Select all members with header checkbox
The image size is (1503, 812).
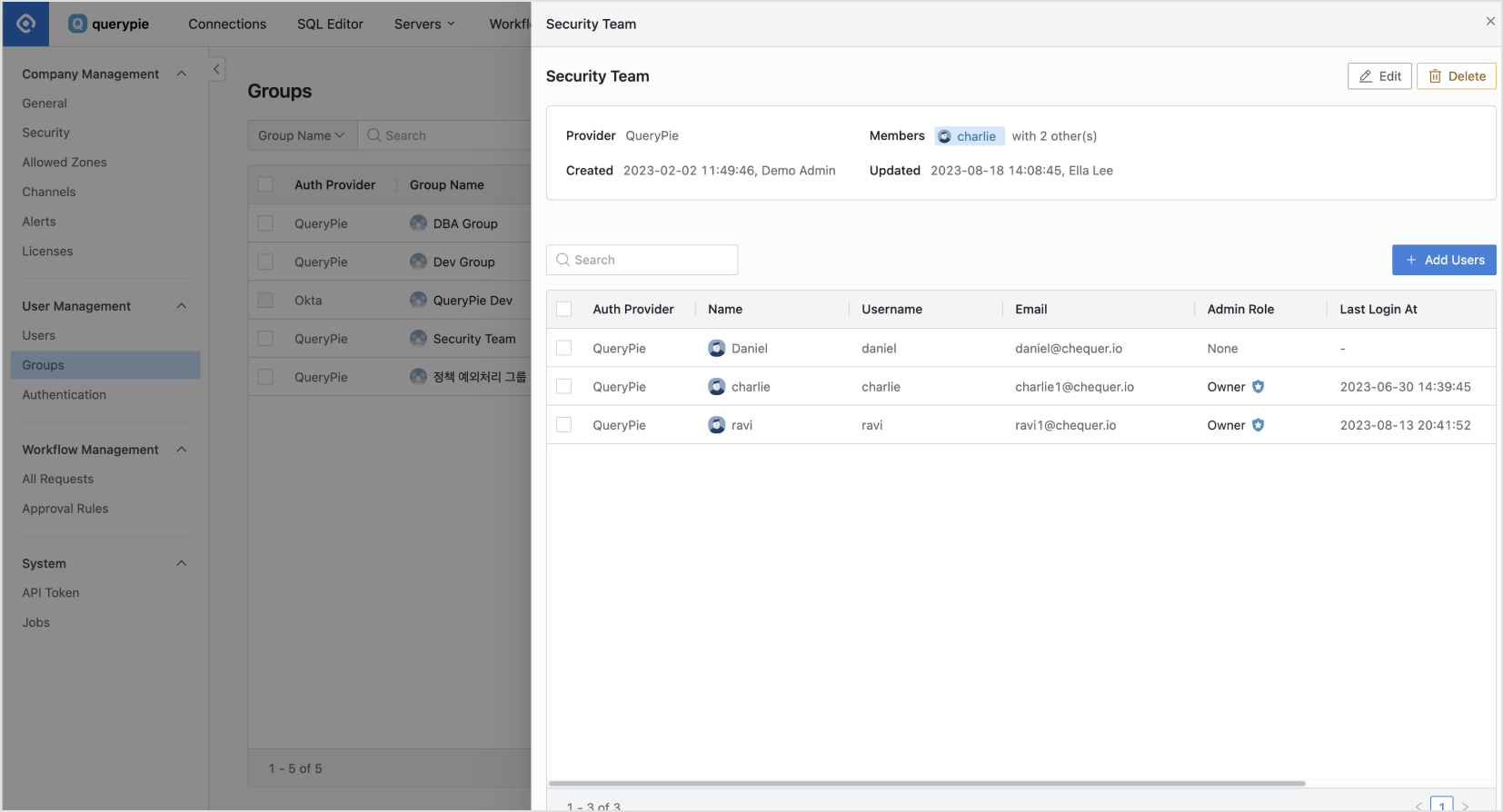[x=563, y=309]
